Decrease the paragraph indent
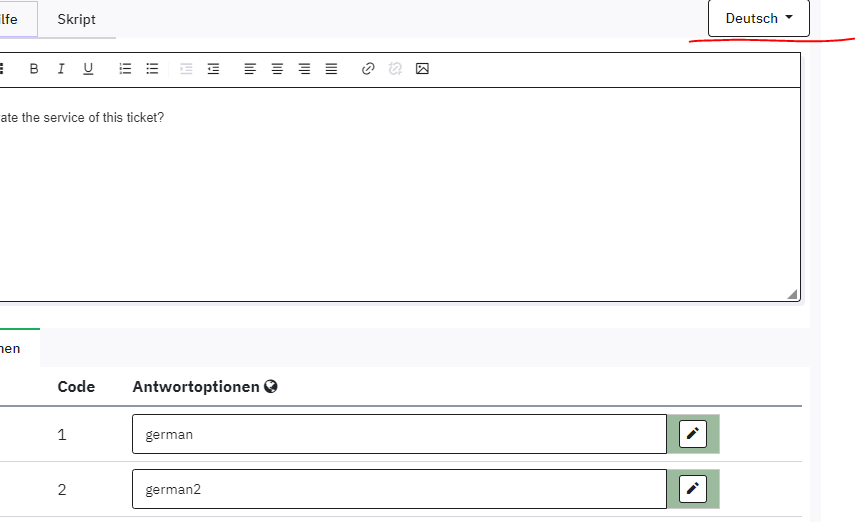855x522 pixels. point(186,69)
